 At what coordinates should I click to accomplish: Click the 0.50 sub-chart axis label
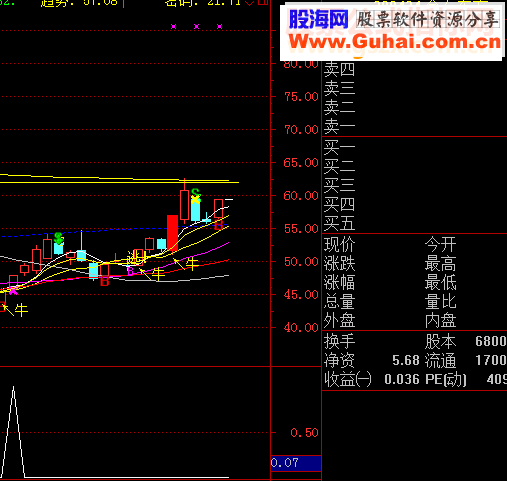pos(304,433)
